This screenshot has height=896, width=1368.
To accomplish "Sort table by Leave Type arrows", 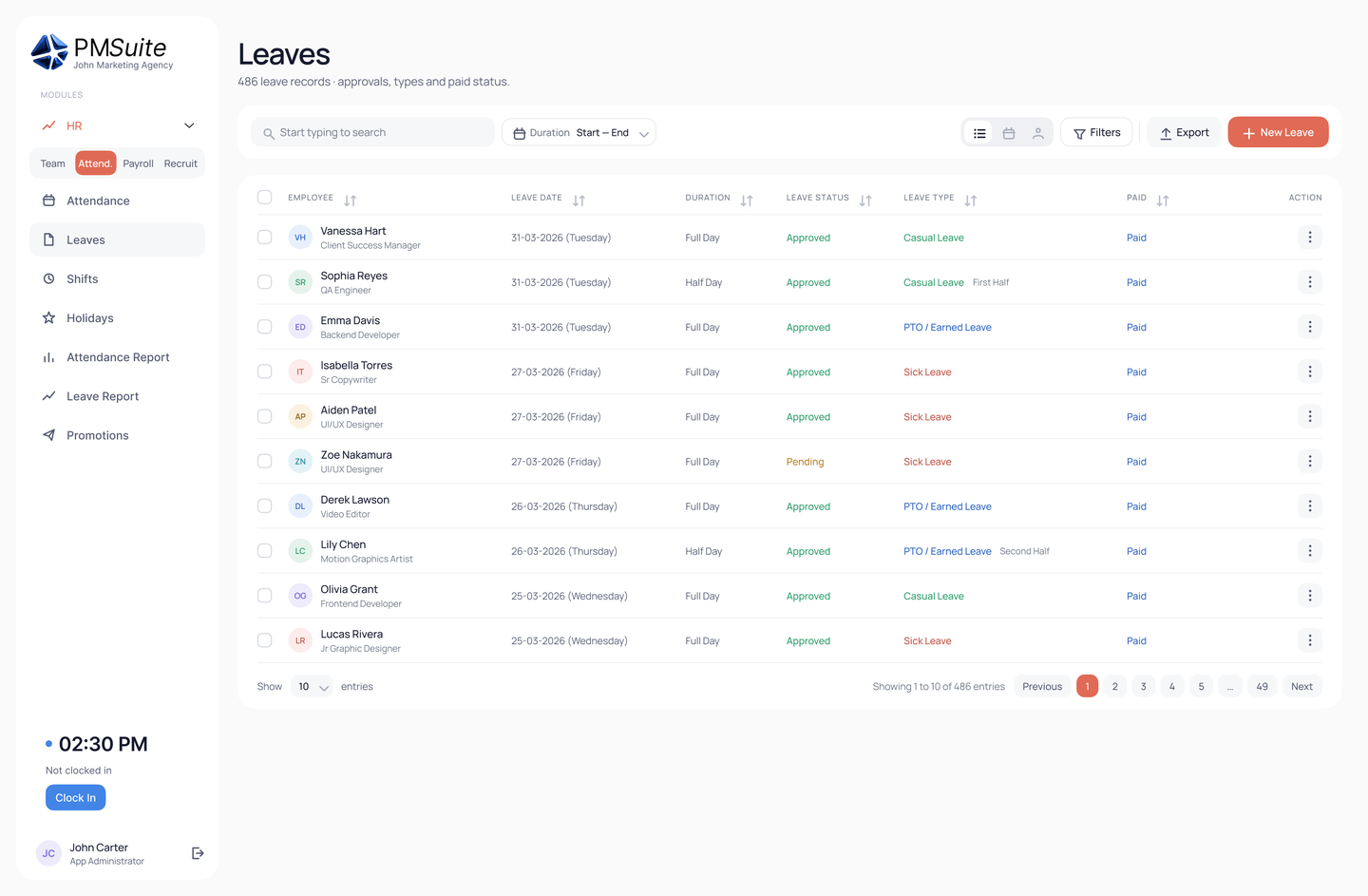I will pos(970,200).
